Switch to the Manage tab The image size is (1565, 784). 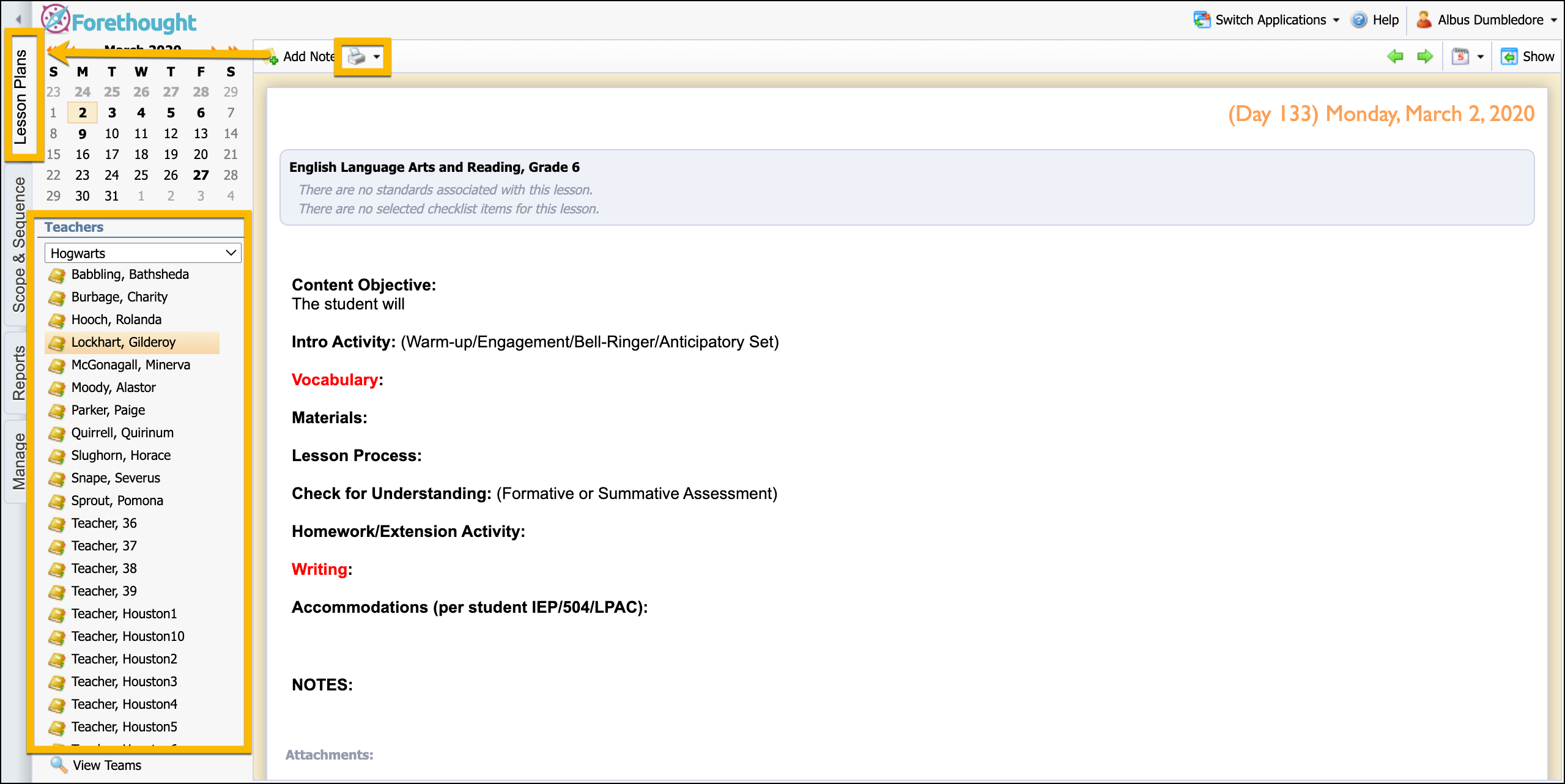click(x=19, y=461)
